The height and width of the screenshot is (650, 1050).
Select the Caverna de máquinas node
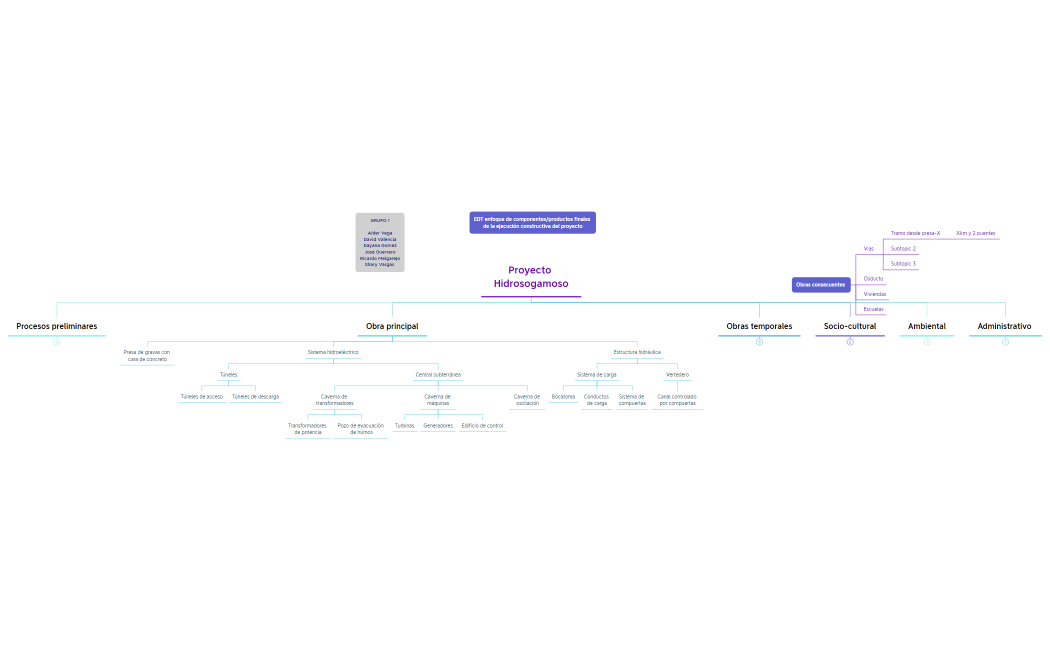click(x=437, y=400)
